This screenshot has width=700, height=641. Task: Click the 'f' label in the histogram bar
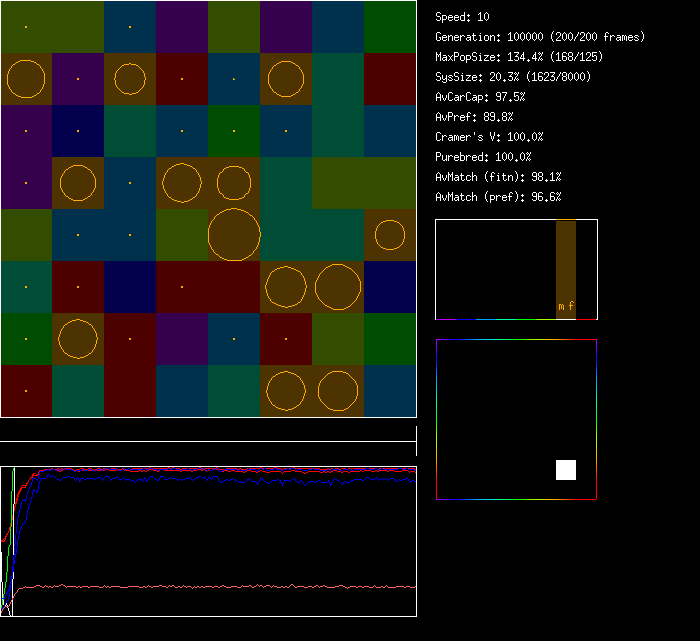pos(571,306)
